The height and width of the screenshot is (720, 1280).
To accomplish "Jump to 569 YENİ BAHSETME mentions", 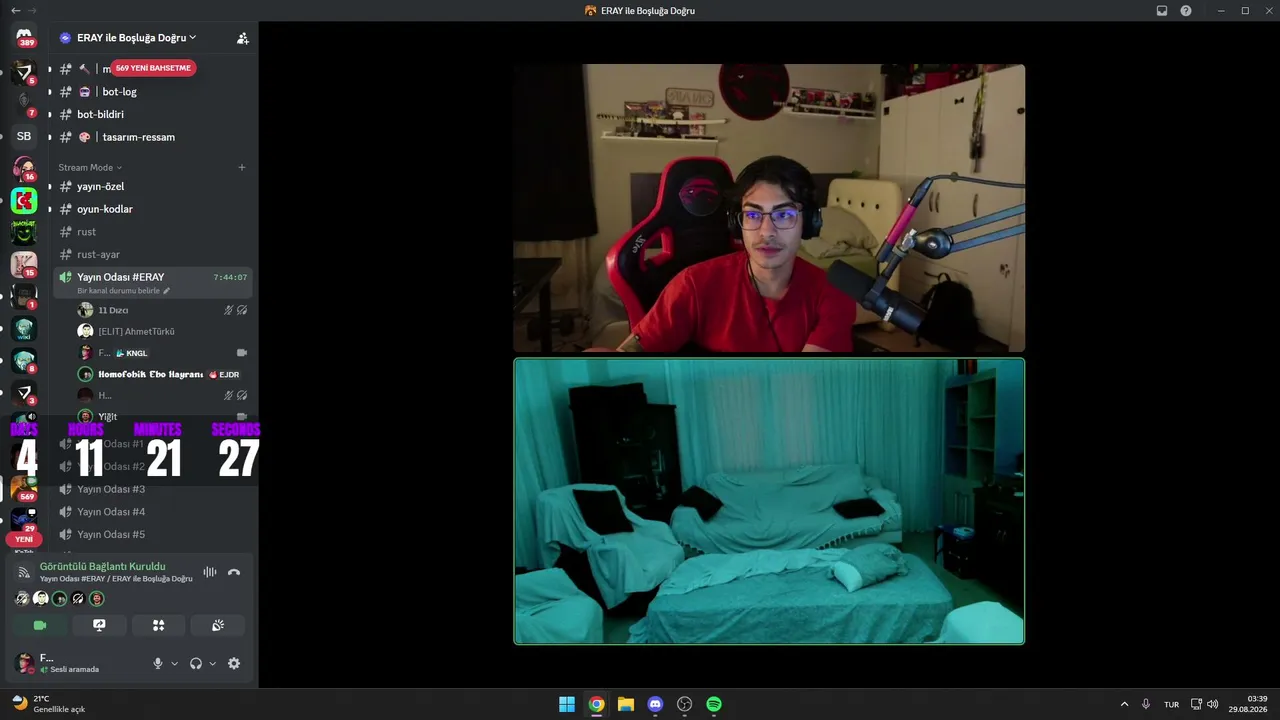I will click(x=153, y=68).
